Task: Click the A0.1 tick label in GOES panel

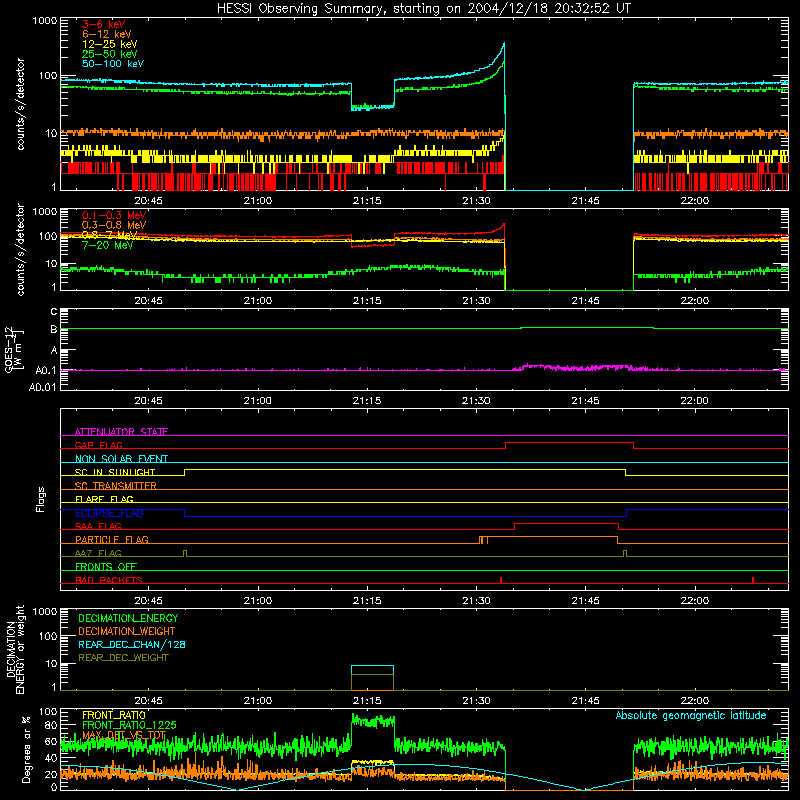Action: click(46, 370)
